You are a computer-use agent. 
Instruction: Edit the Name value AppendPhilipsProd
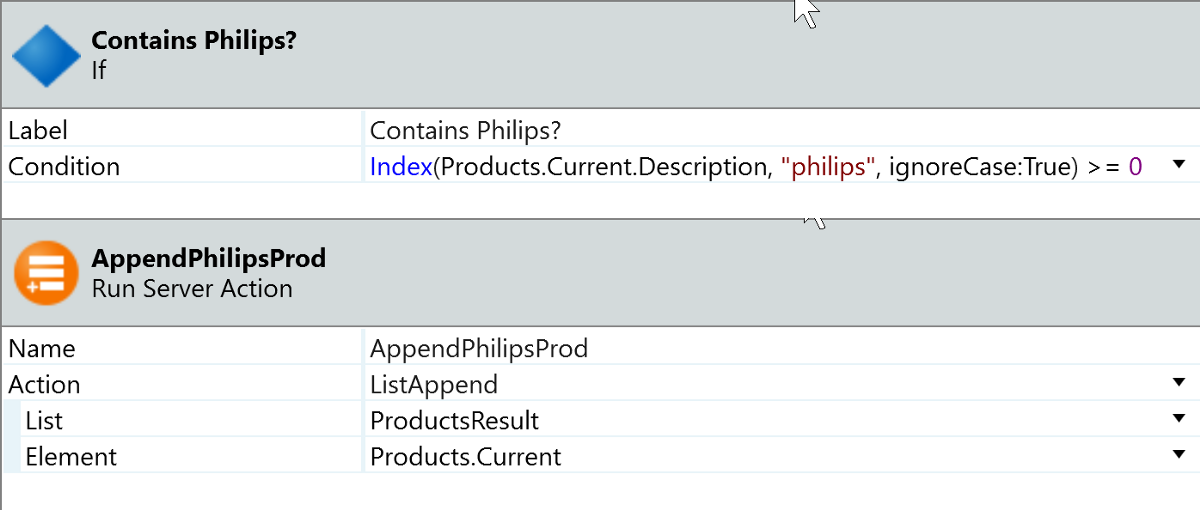479,349
